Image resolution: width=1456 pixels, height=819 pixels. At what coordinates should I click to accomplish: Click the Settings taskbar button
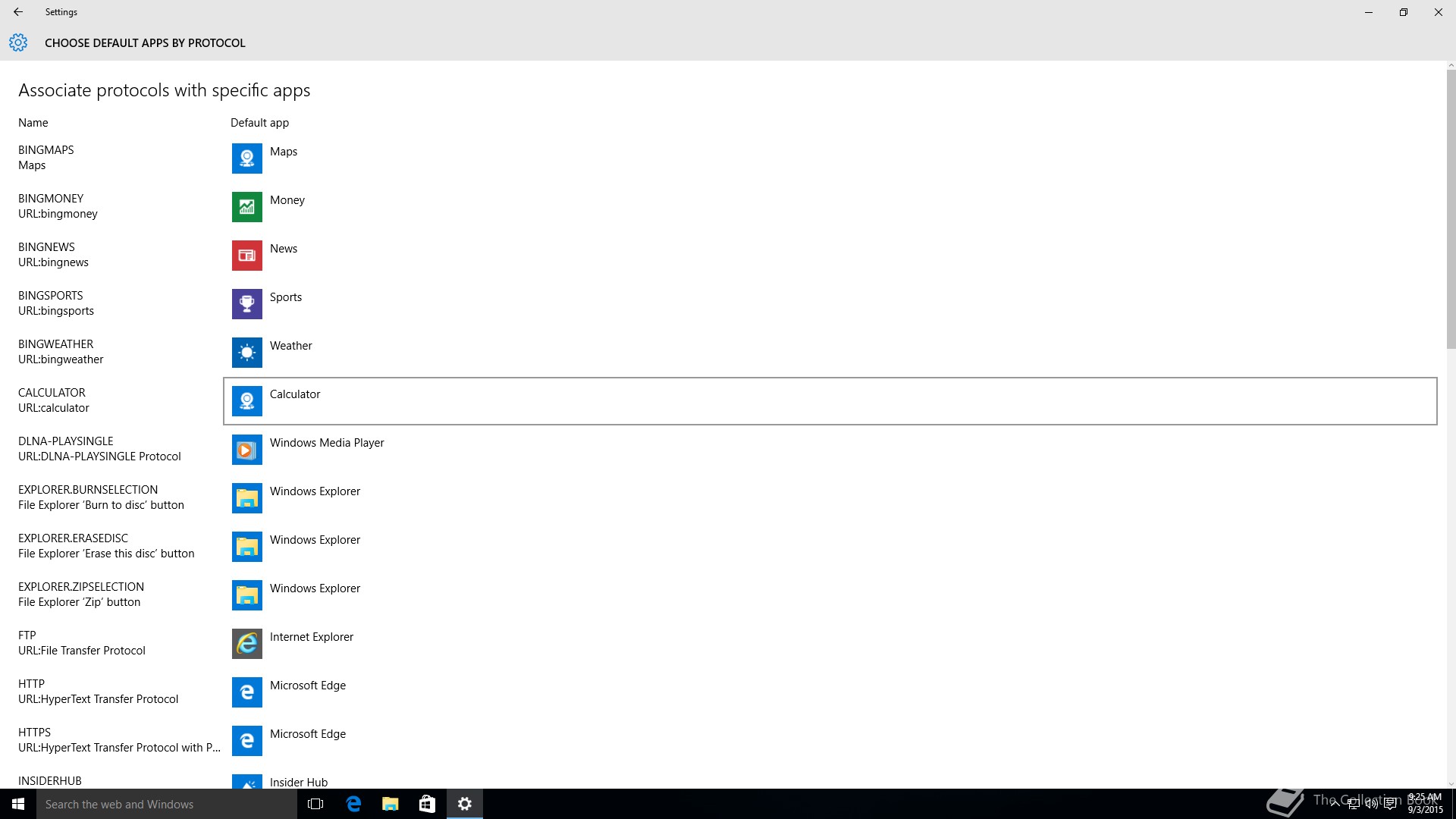click(x=465, y=804)
